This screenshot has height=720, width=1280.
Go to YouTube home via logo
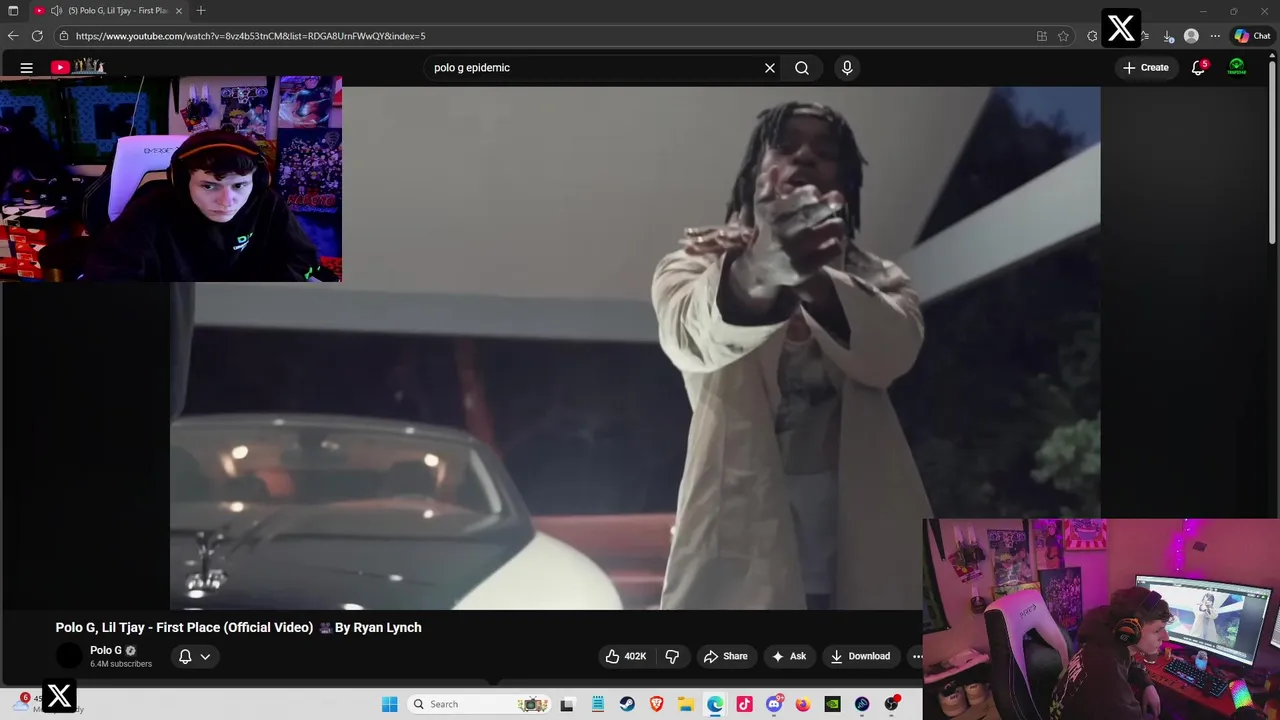pyautogui.click(x=78, y=67)
